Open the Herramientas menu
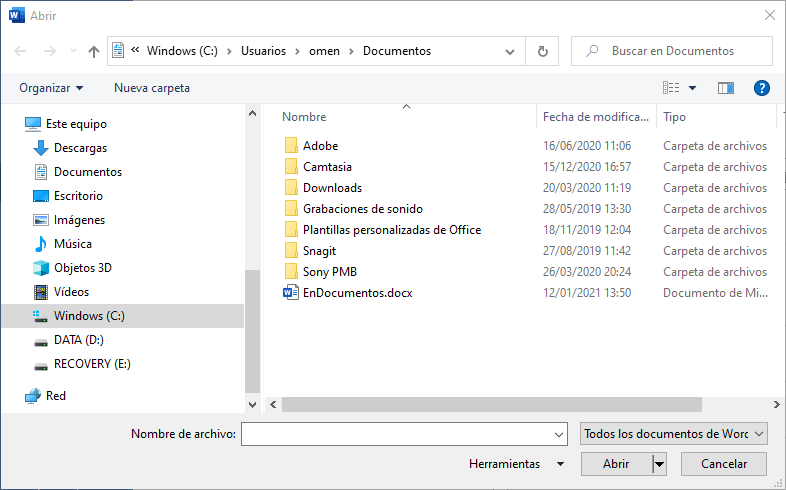The height and width of the screenshot is (490, 786). coord(516,464)
